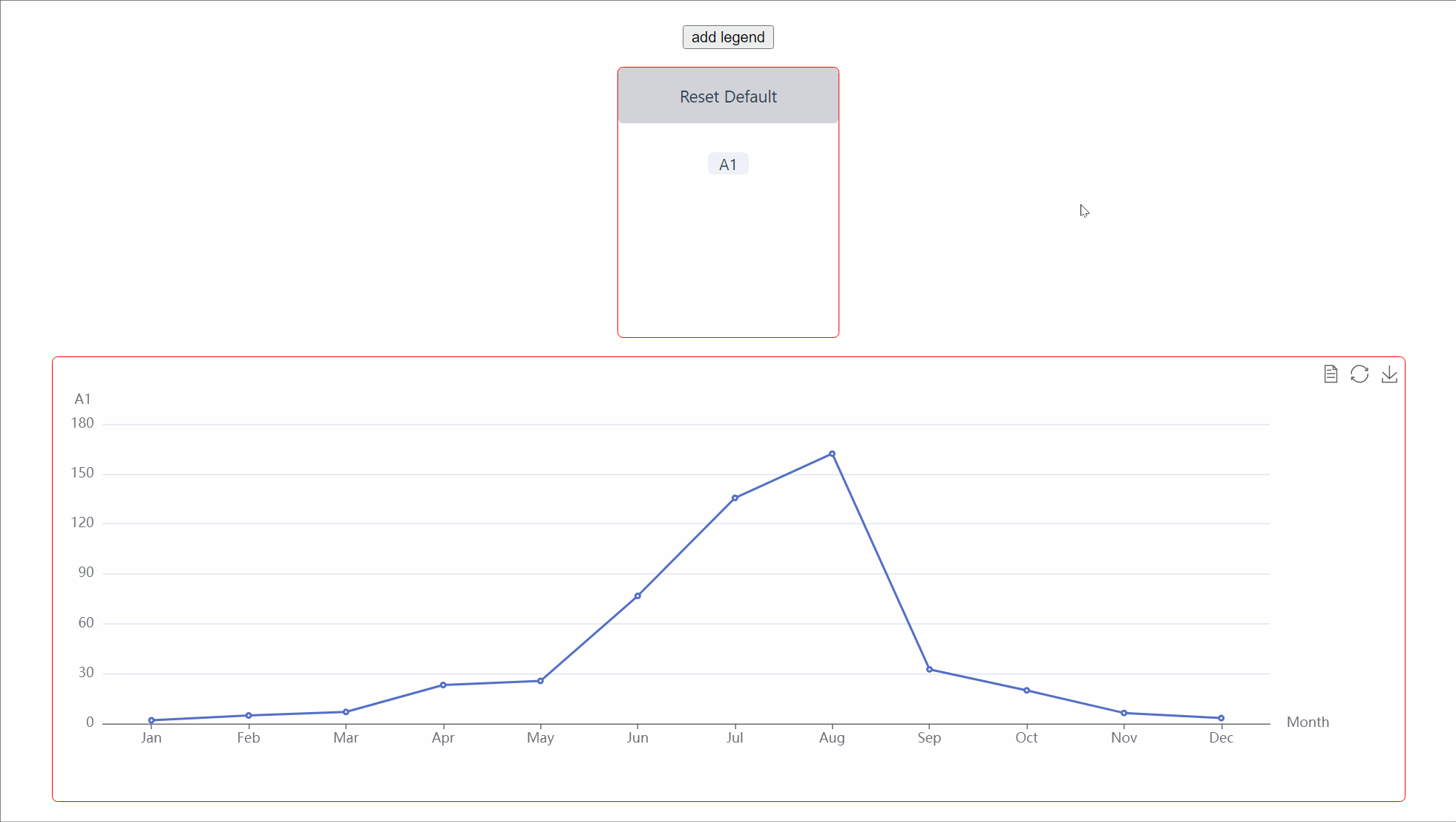The width and height of the screenshot is (1456, 822).
Task: Open the chart data view icon
Action: click(x=1331, y=374)
